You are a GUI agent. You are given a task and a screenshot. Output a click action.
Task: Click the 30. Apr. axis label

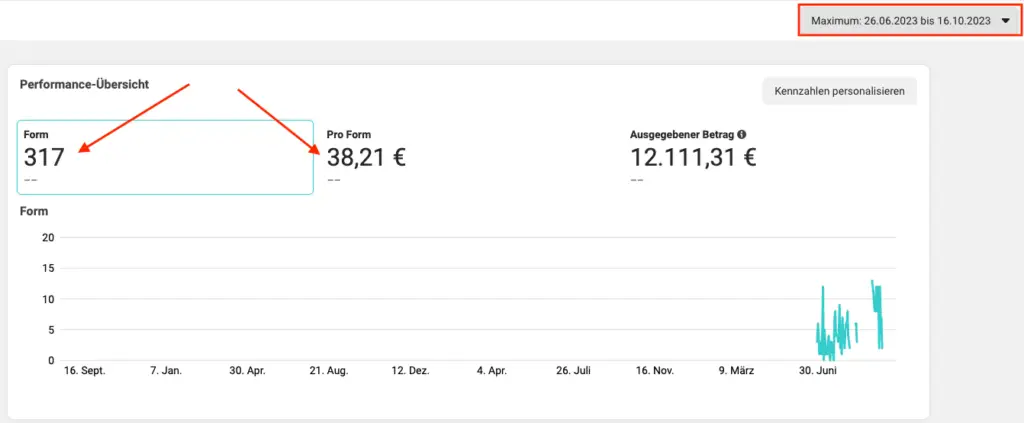click(x=249, y=371)
